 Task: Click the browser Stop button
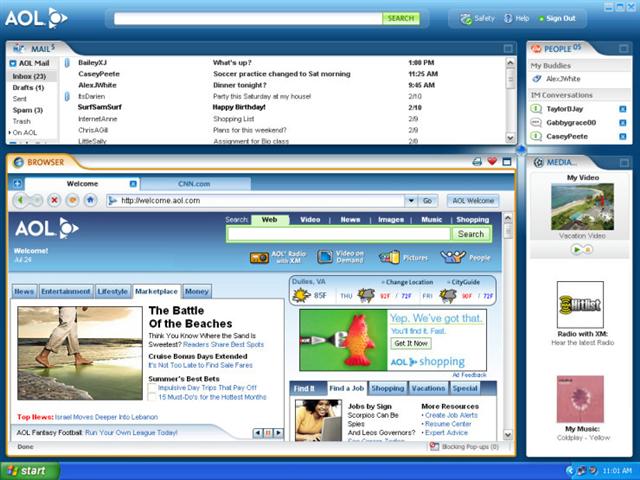pos(54,200)
